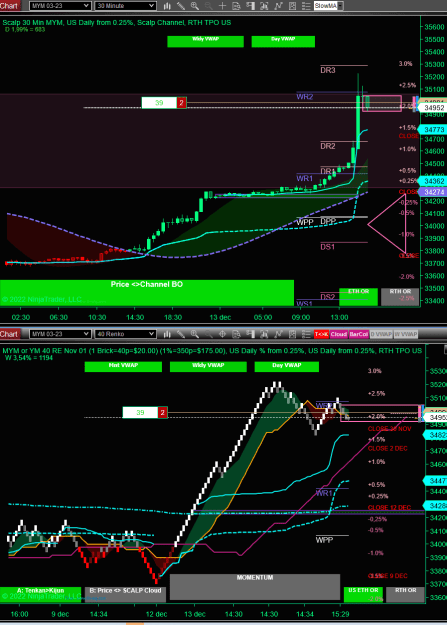Click the 34952 price marker on top chart axis

pos(434,108)
